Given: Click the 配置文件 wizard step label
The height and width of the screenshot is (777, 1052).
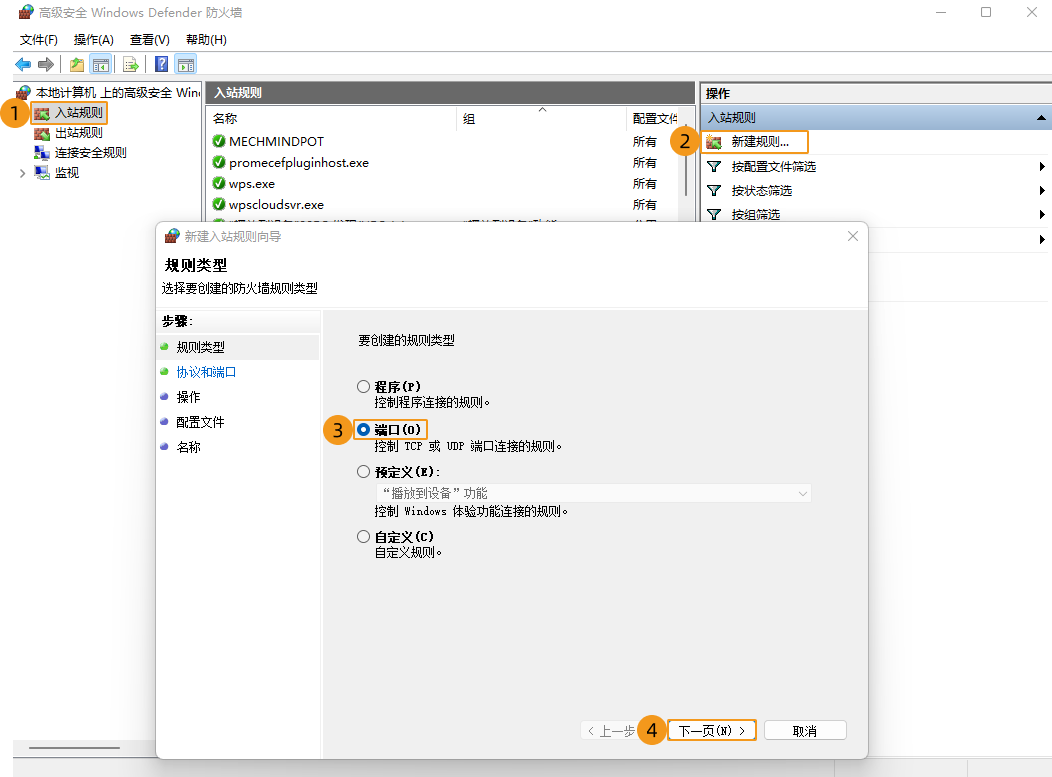Looking at the screenshot, I should click(x=201, y=422).
